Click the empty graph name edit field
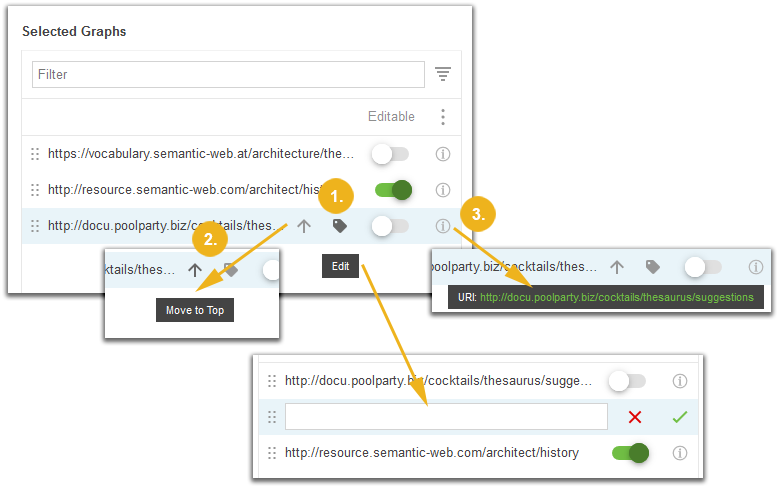 (x=446, y=417)
